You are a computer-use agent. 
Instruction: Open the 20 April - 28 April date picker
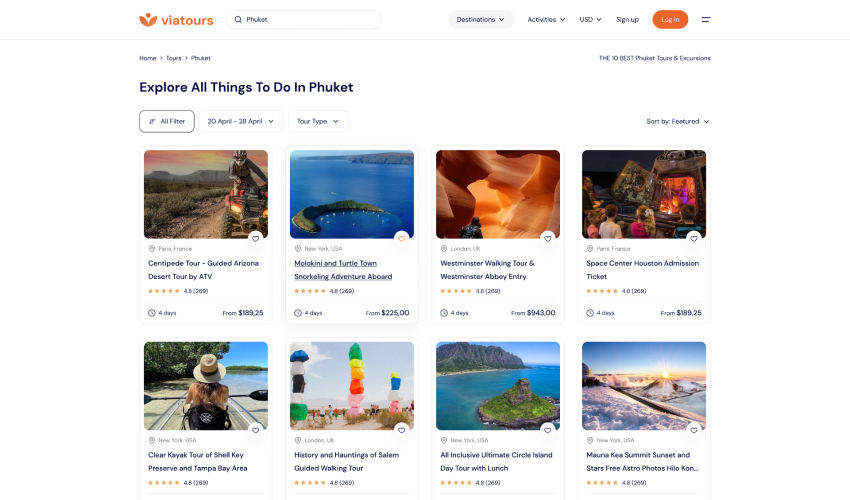240,121
